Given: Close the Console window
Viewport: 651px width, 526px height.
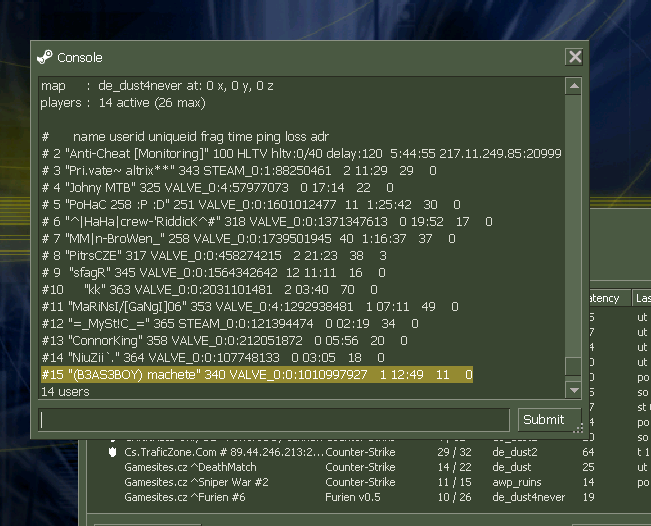Looking at the screenshot, I should click(574, 57).
